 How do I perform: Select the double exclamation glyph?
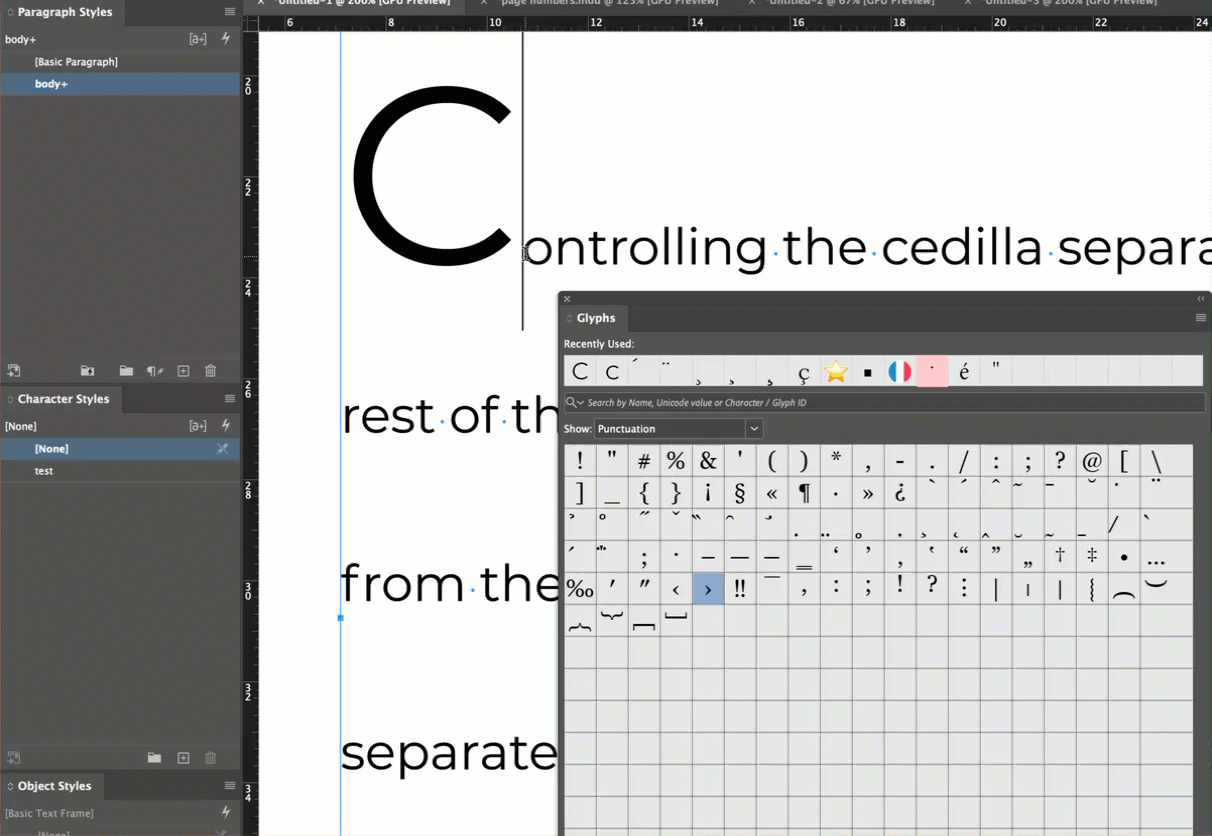tap(740, 589)
